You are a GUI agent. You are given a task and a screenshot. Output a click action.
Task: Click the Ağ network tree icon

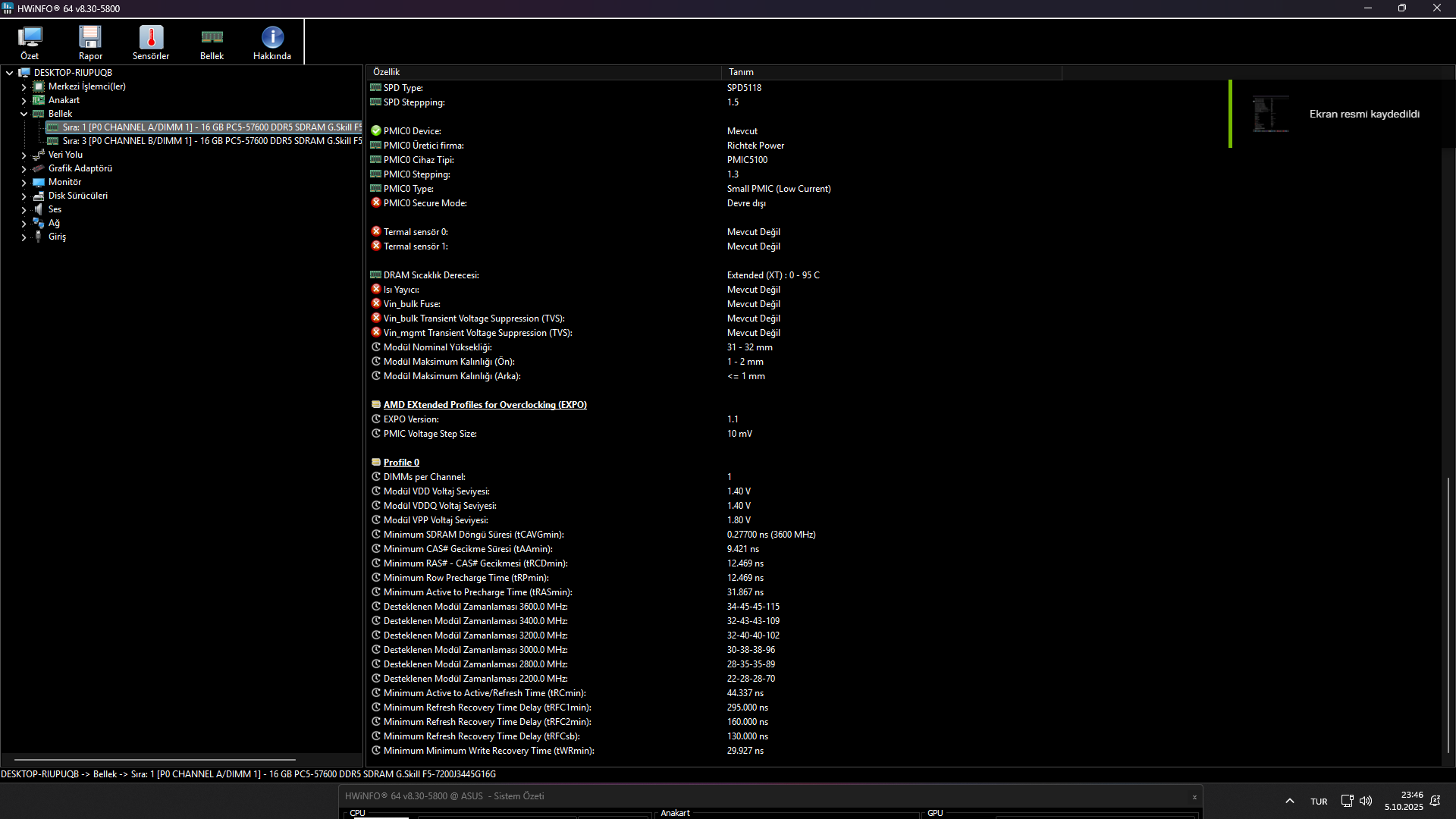[x=39, y=223]
